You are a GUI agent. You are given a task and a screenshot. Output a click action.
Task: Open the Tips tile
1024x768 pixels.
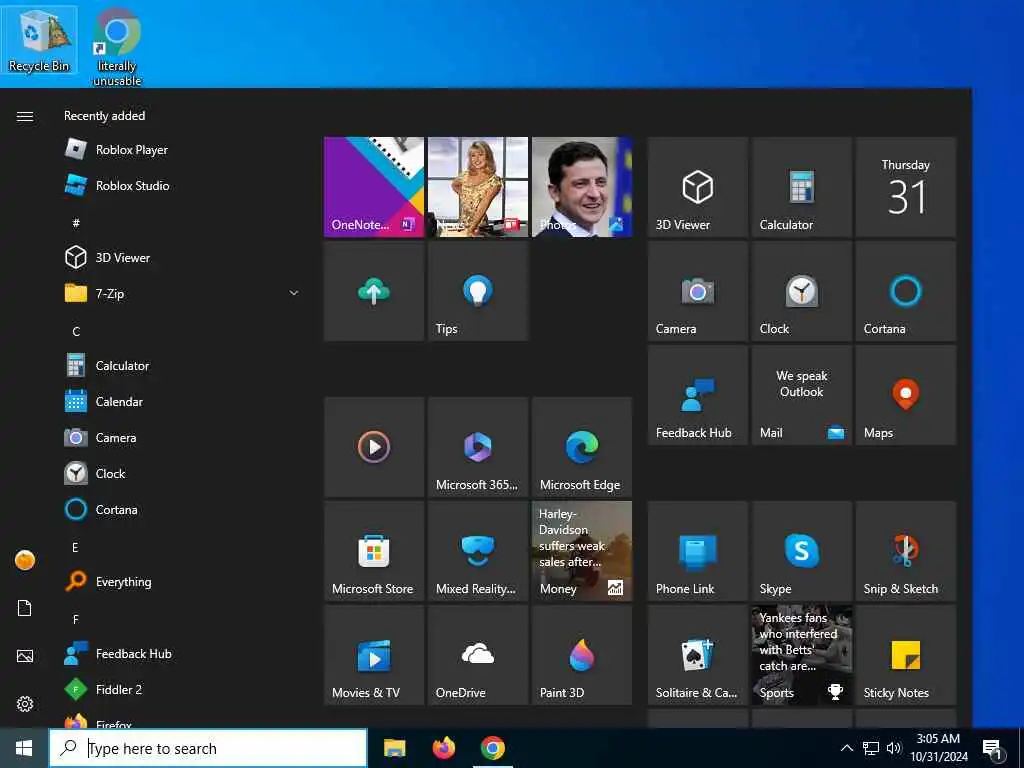click(477, 291)
